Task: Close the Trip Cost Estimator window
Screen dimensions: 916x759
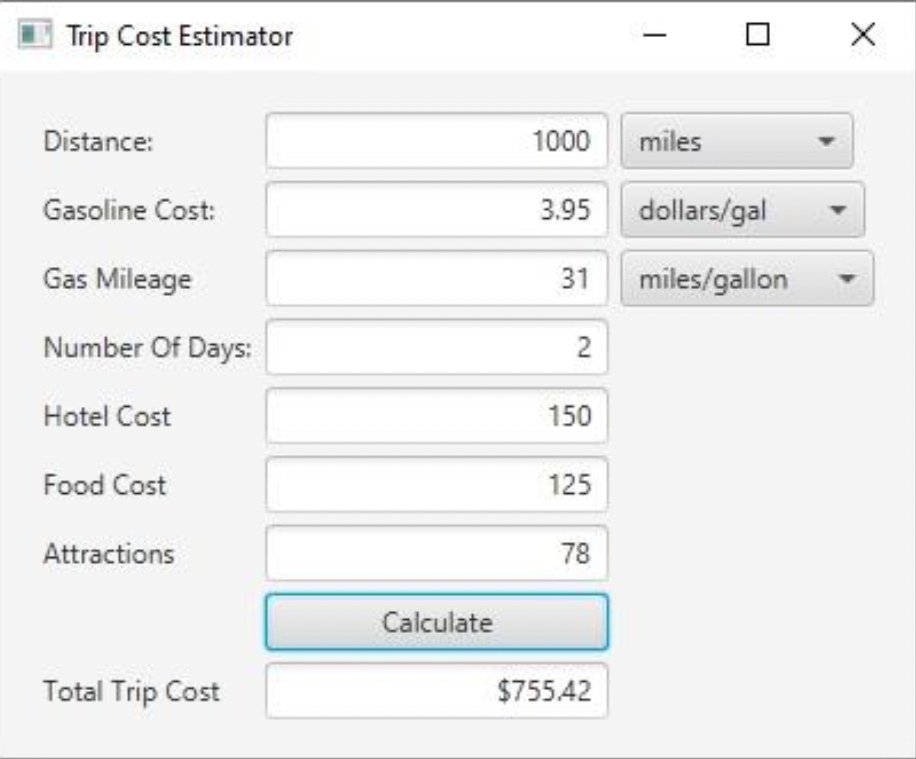Action: pos(863,36)
